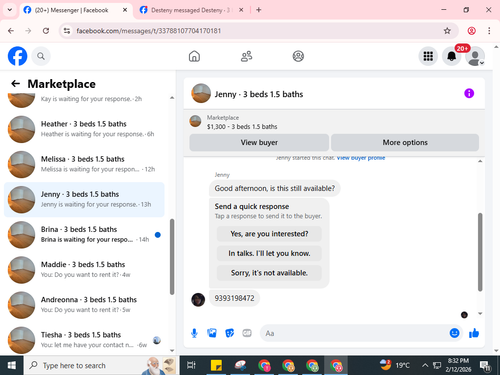The height and width of the screenshot is (375, 500).
Task: Go back using Marketplace back arrow
Action: [x=15, y=84]
